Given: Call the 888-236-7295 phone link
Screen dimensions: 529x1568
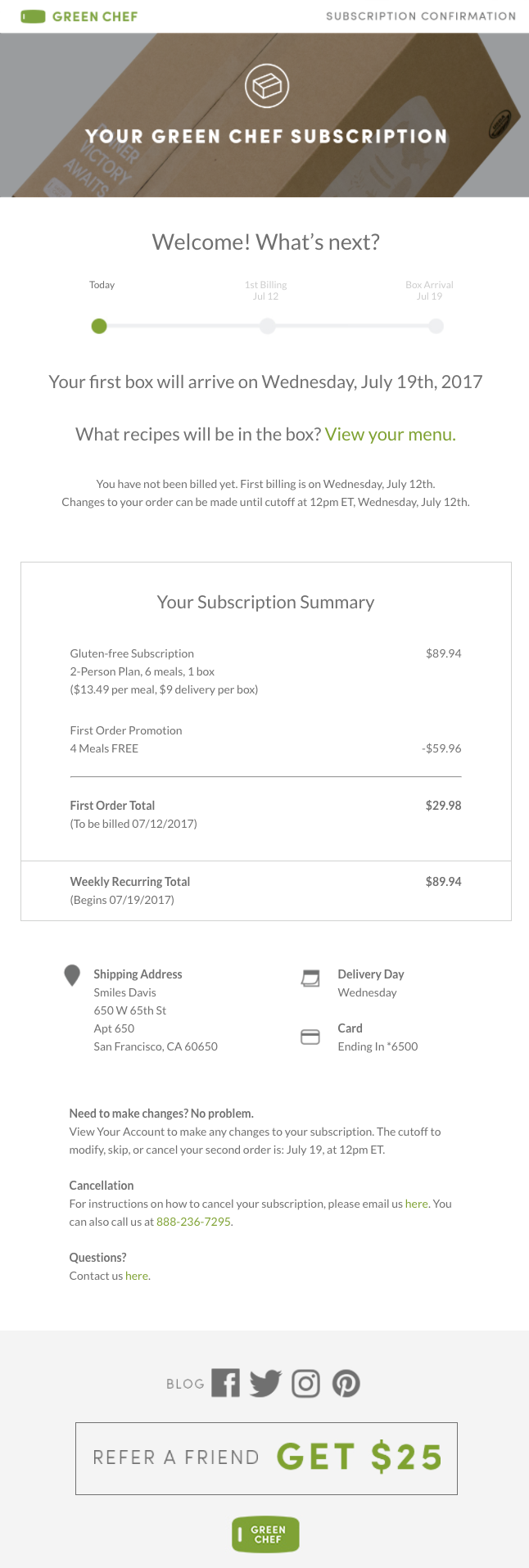Looking at the screenshot, I should click(x=193, y=1222).
